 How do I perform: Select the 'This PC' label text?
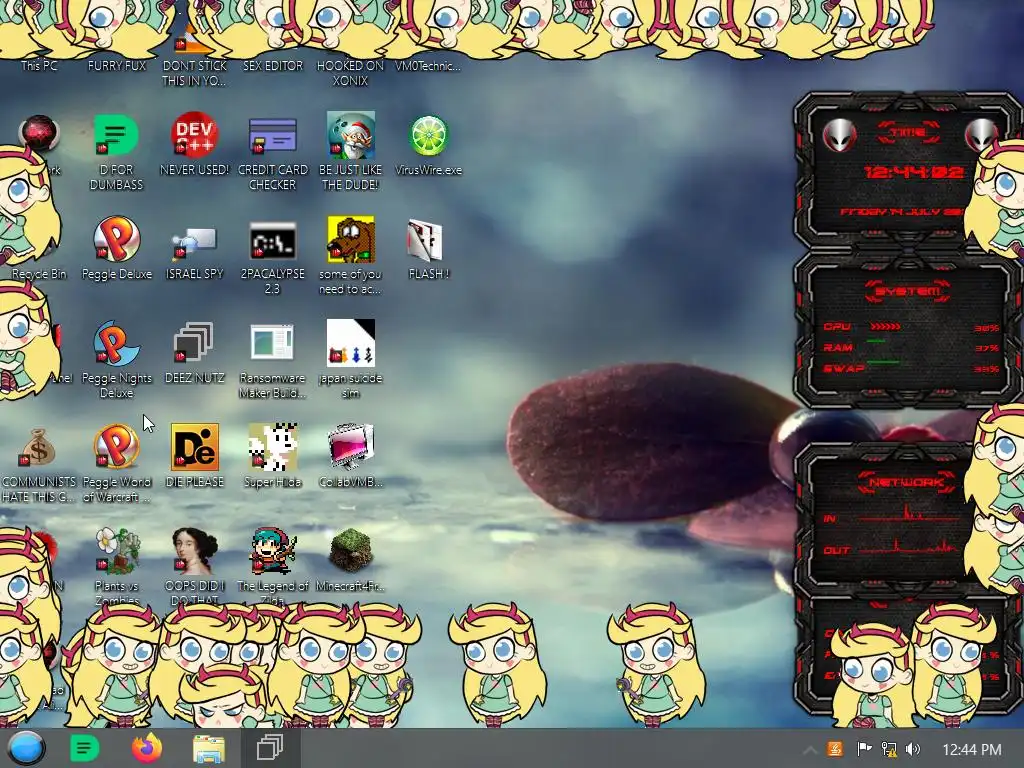tap(39, 65)
